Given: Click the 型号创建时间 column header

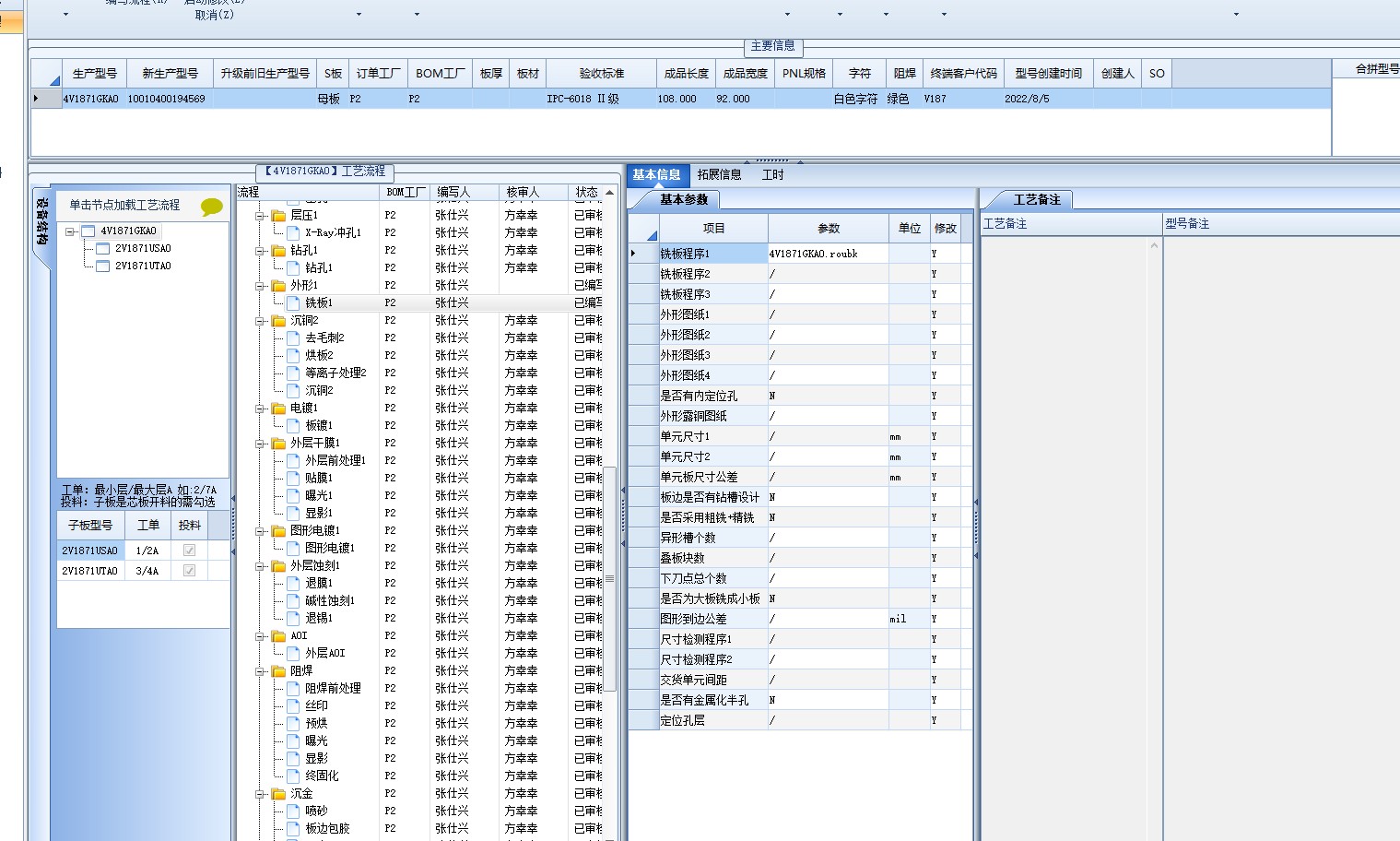Looking at the screenshot, I should pyautogui.click(x=1049, y=74).
